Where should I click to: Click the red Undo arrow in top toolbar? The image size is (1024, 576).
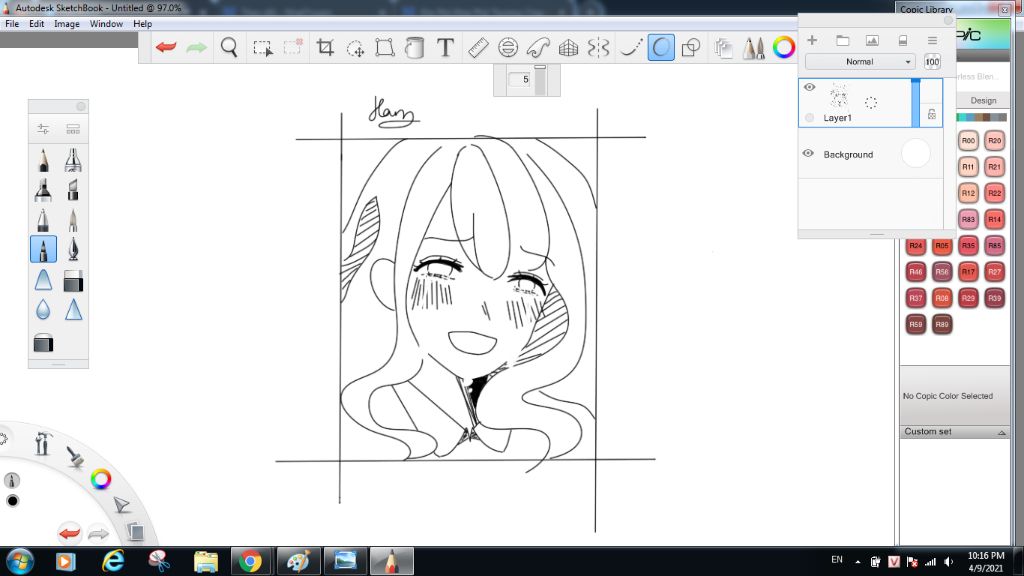point(166,47)
